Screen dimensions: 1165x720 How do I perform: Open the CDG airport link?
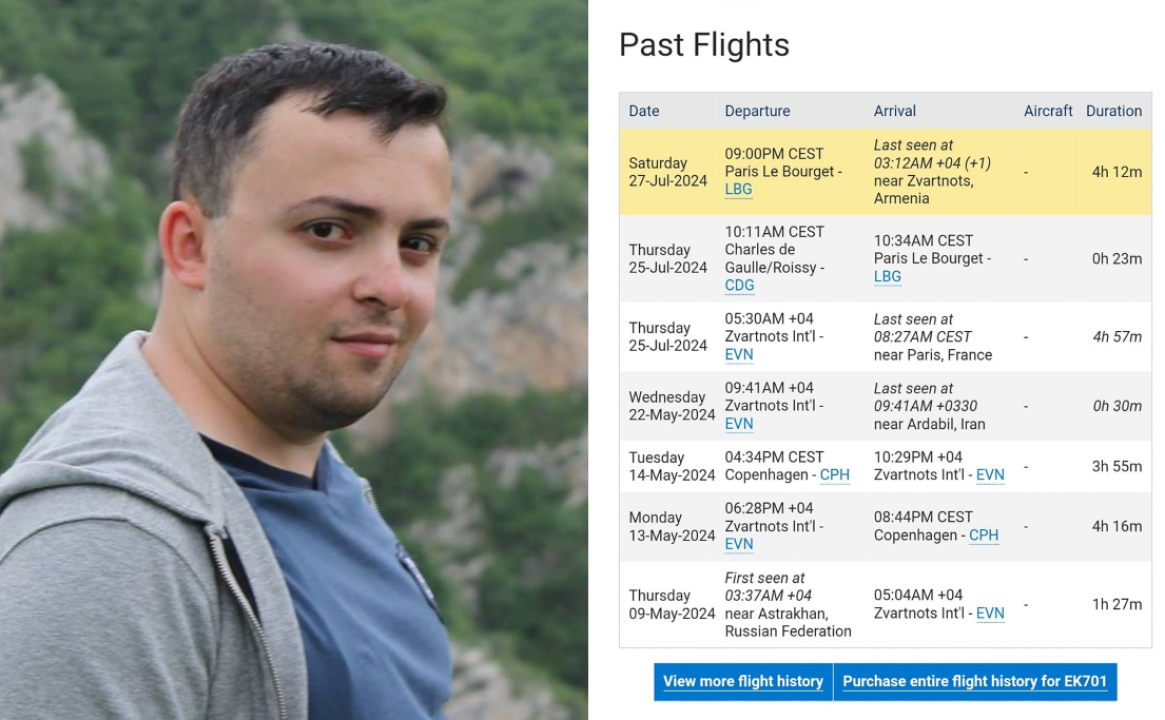pos(739,285)
